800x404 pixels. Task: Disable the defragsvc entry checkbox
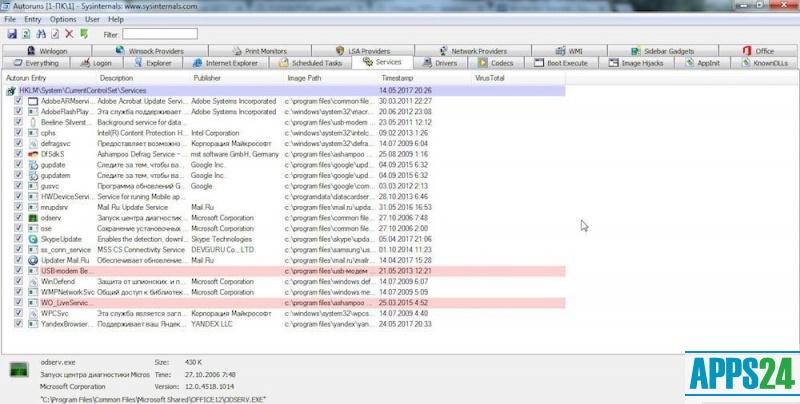(x=19, y=143)
